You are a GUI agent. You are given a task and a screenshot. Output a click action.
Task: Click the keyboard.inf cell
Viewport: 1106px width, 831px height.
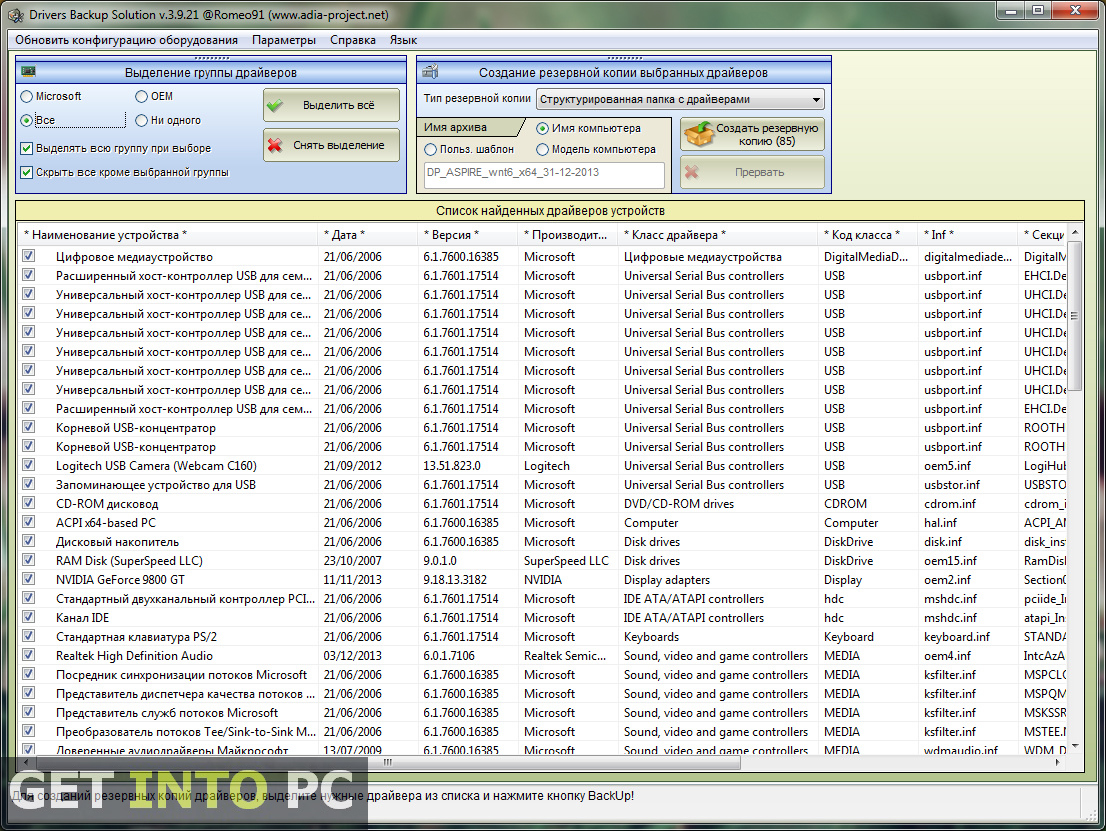tap(956, 637)
